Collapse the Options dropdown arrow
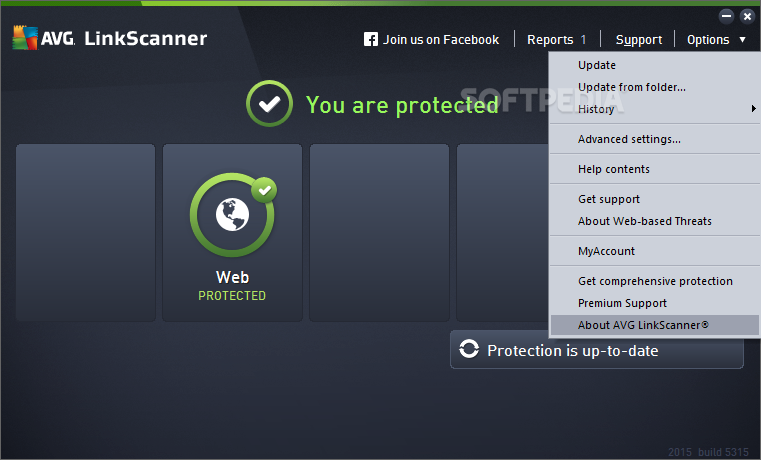The image size is (761, 460). click(743, 39)
